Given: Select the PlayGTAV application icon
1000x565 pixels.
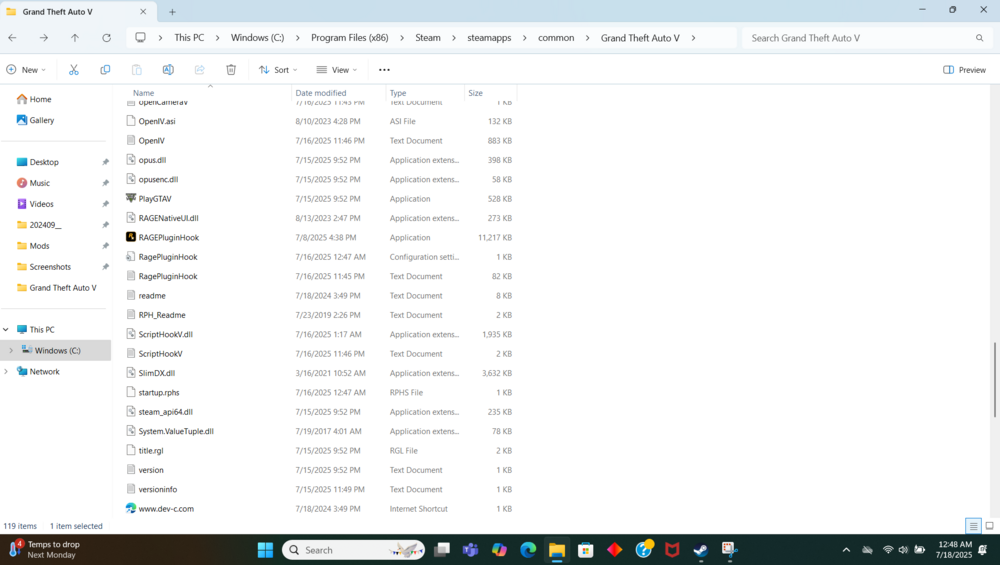Looking at the screenshot, I should (131, 198).
